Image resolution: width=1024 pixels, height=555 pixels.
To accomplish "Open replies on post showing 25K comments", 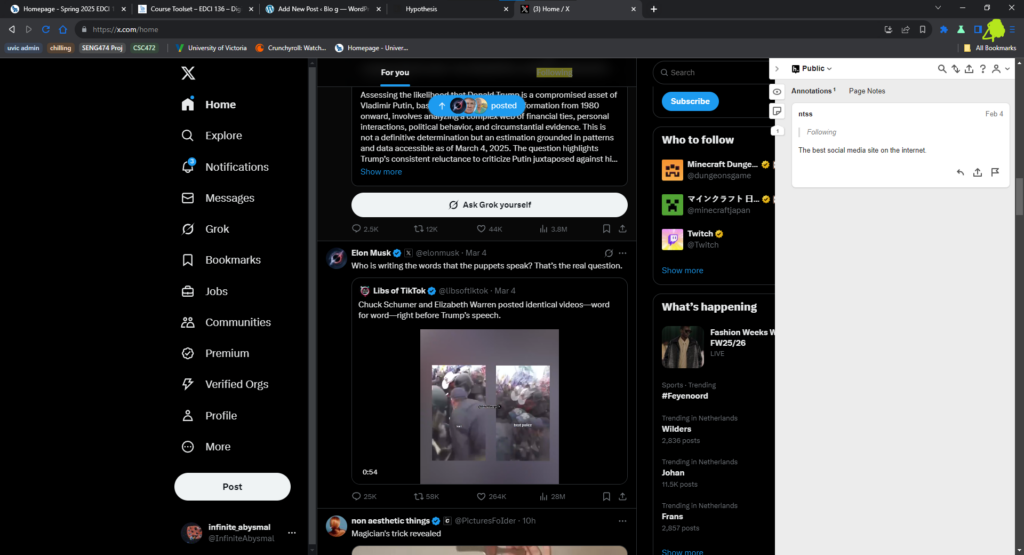I will tap(364, 497).
